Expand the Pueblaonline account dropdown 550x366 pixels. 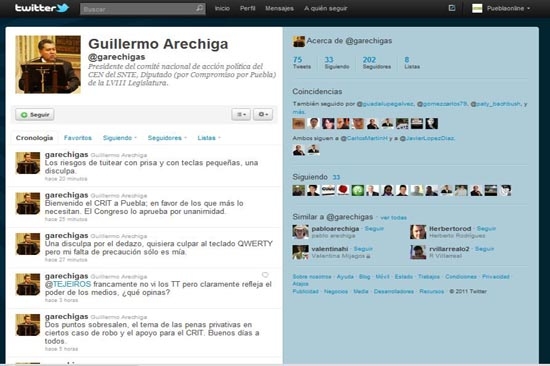[x=508, y=8]
